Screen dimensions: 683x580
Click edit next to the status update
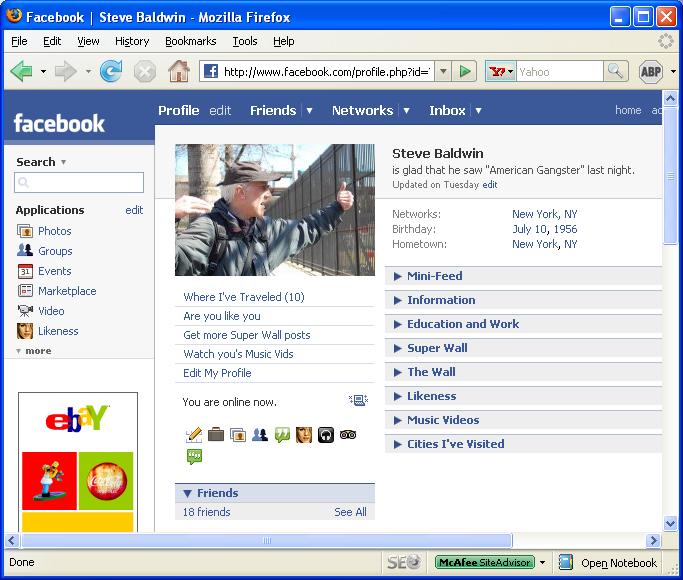pyautogui.click(x=490, y=185)
